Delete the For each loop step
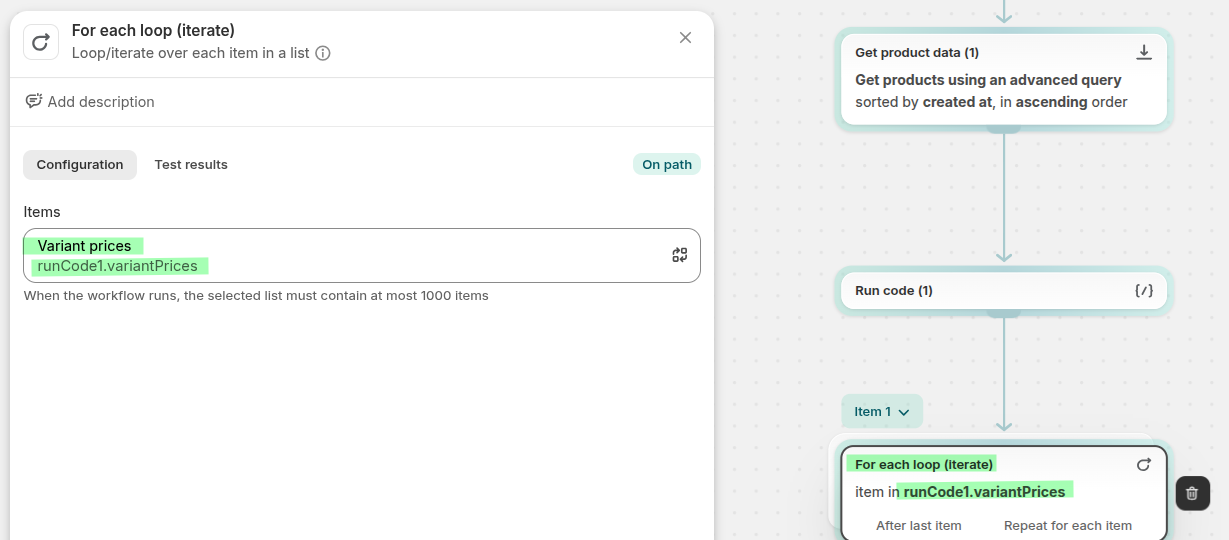 1192,493
